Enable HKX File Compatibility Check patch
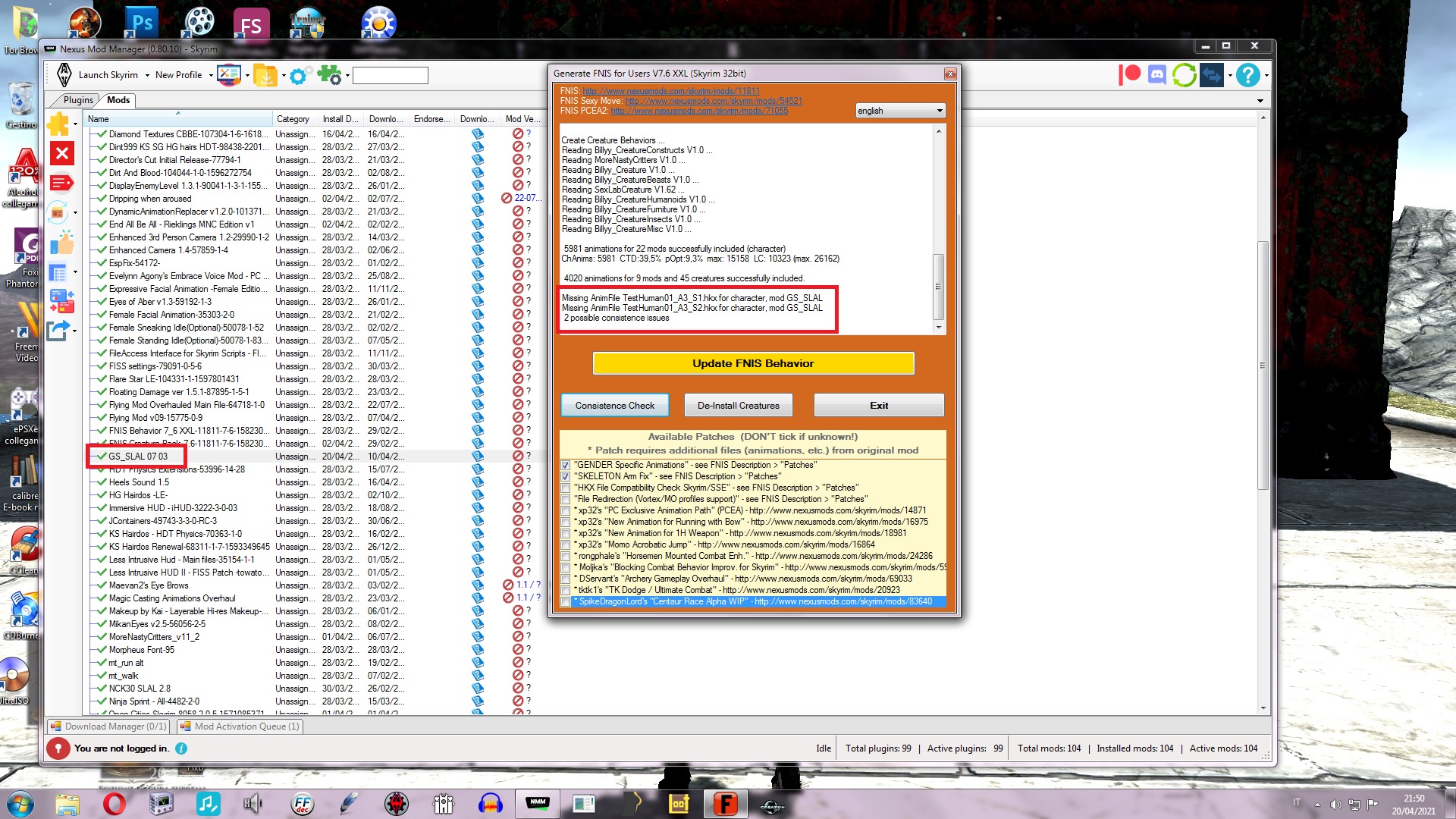Viewport: 1456px width, 819px height. pyautogui.click(x=565, y=488)
